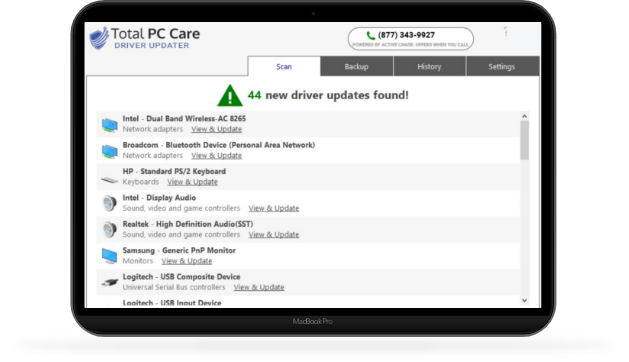
Task: Click the Total PC Care shield logo
Action: pyautogui.click(x=99, y=38)
